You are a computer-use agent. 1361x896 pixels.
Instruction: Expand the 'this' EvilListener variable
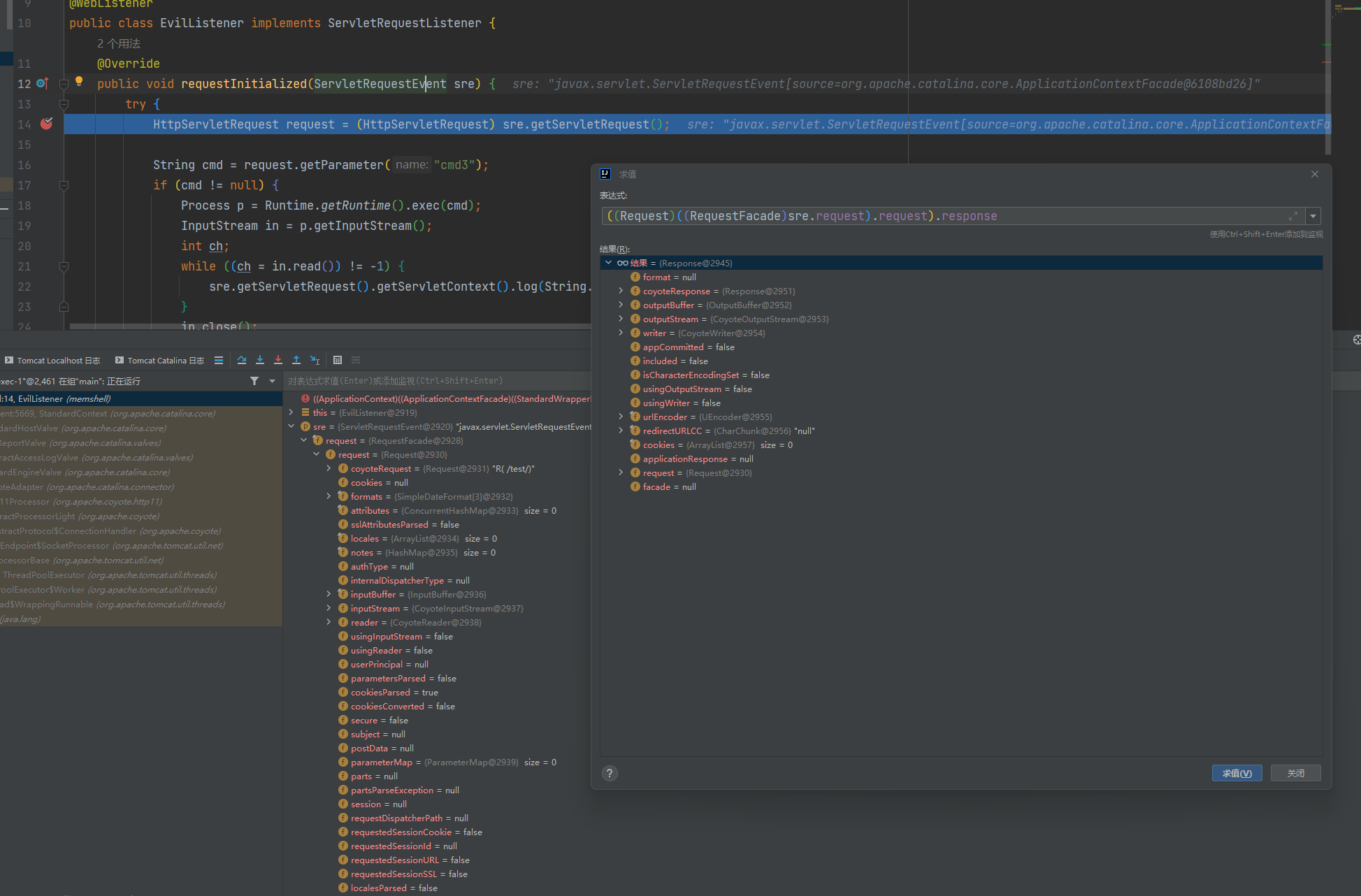(x=291, y=412)
